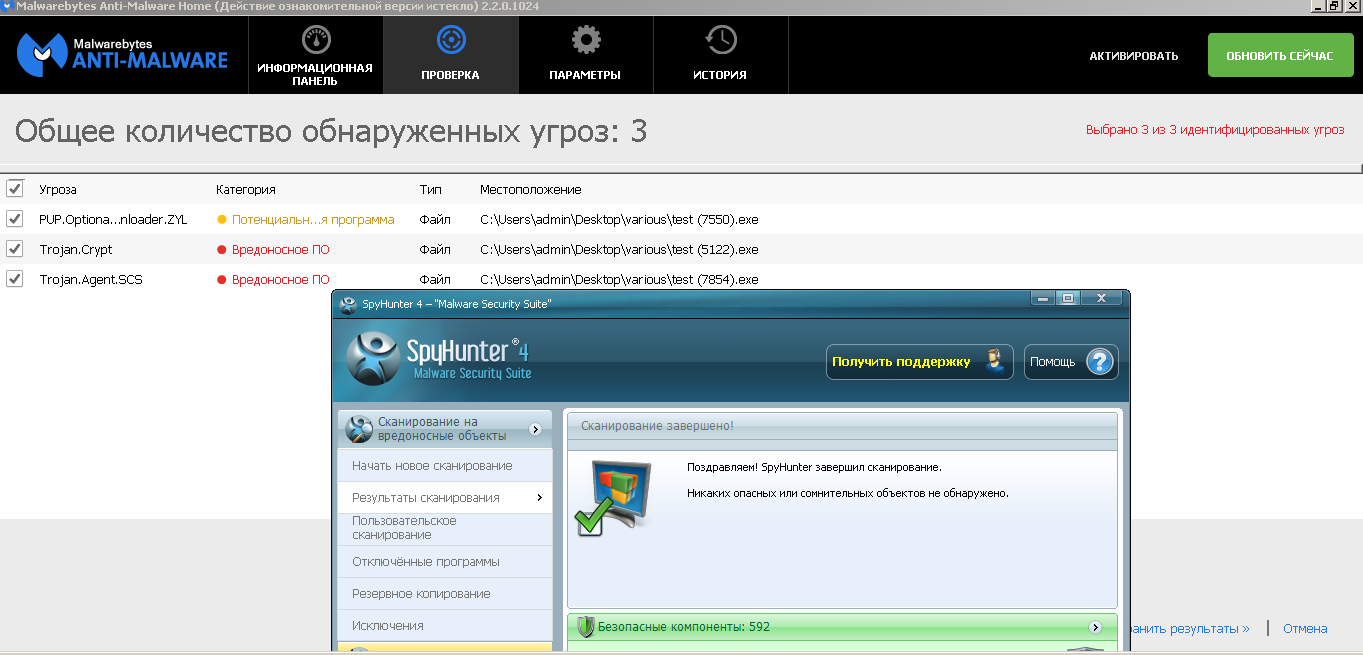Maximize the SpyHunter window
Image resolution: width=1363 pixels, height=655 pixels.
1067,298
